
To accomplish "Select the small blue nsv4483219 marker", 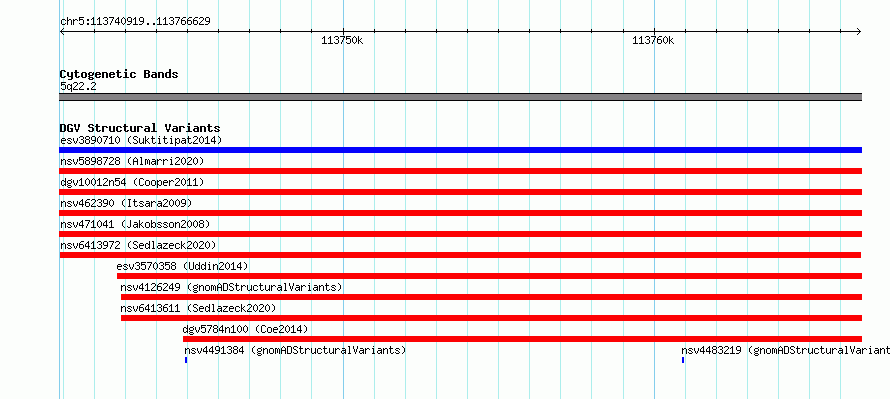I will pyautogui.click(x=683, y=360).
